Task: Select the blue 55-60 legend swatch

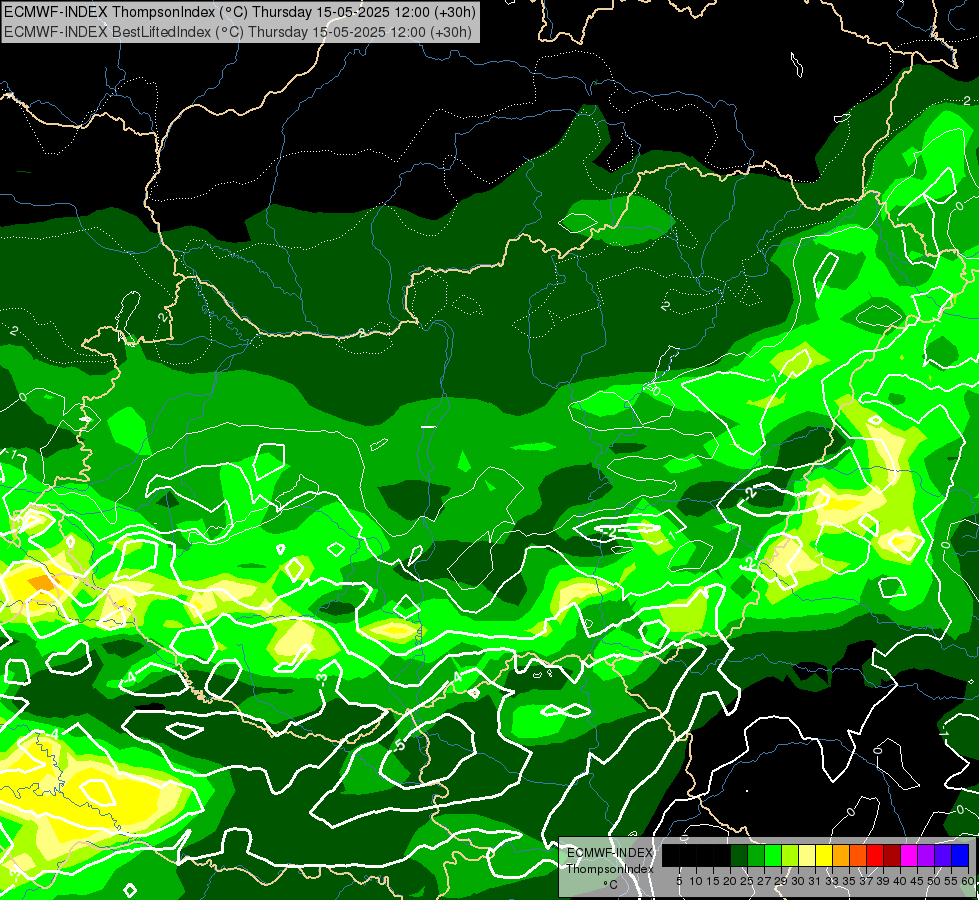Action: click(x=960, y=855)
